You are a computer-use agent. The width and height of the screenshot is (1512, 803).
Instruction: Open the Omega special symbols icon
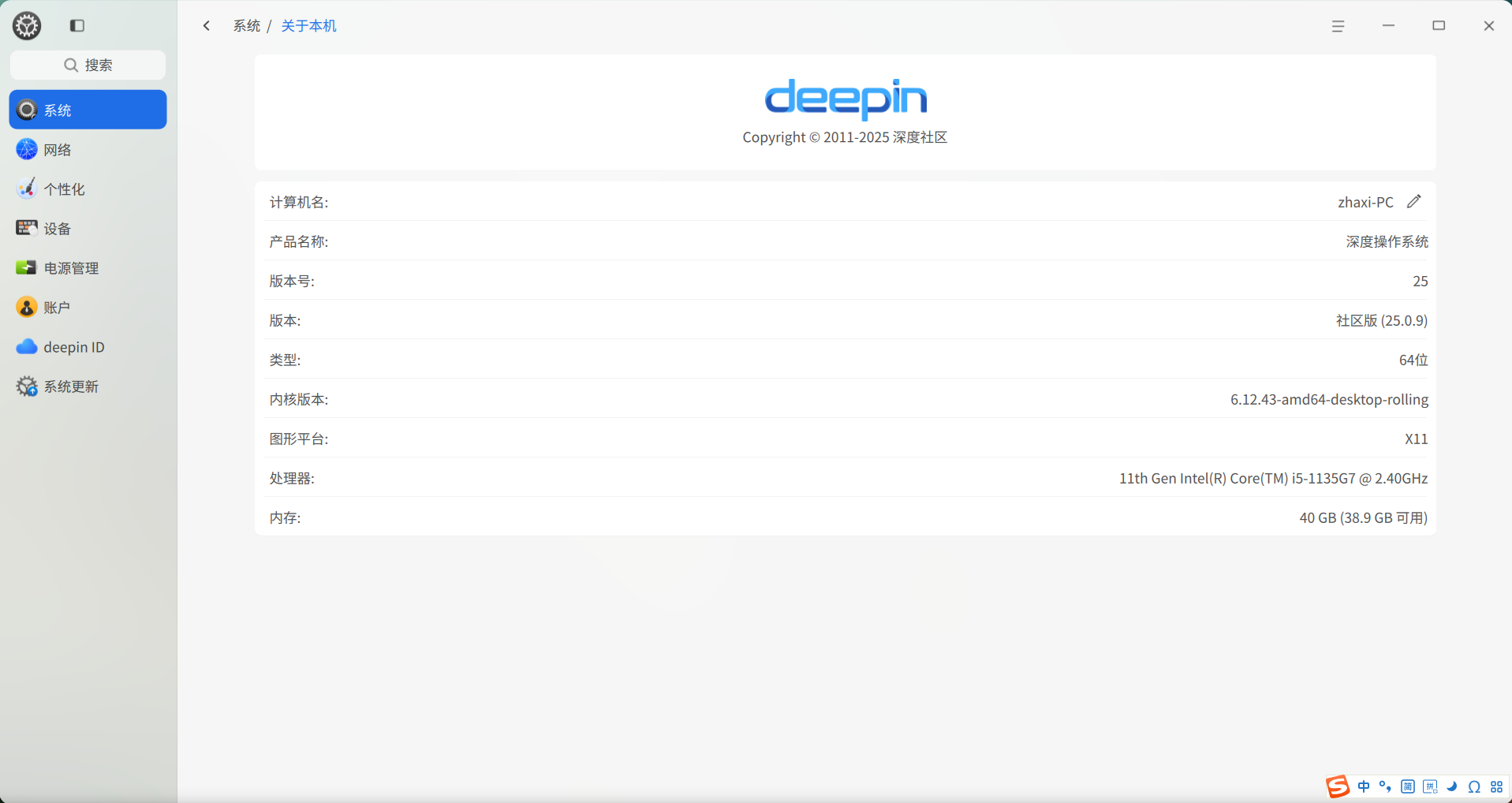[1474, 787]
